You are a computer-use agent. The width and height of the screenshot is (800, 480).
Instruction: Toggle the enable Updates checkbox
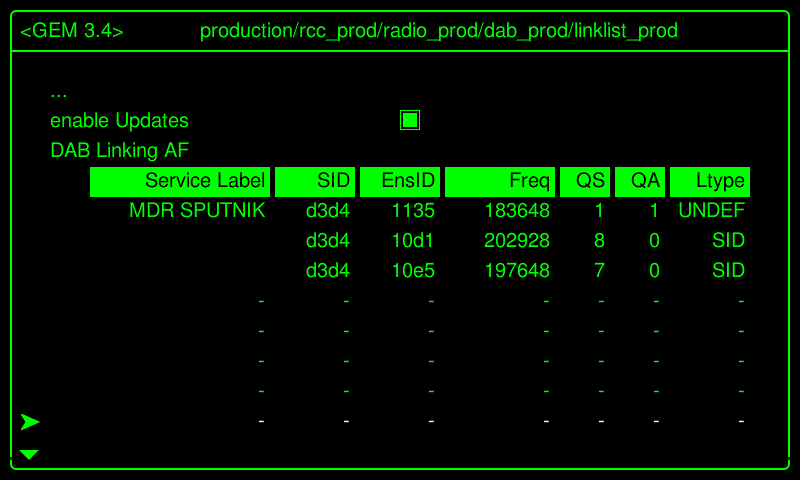(x=410, y=120)
